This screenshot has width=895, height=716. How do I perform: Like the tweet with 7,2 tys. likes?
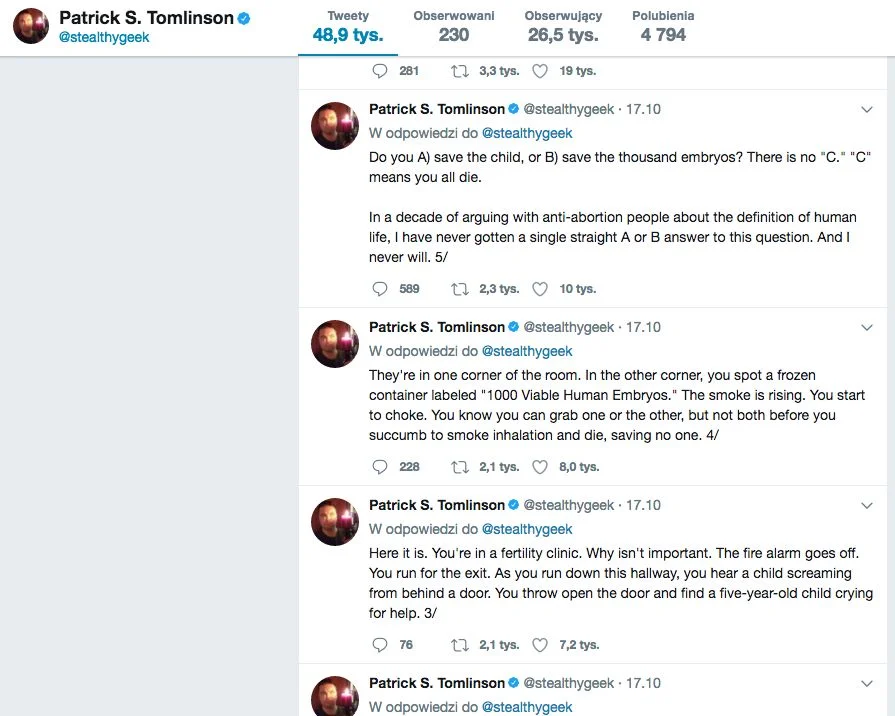pos(540,645)
